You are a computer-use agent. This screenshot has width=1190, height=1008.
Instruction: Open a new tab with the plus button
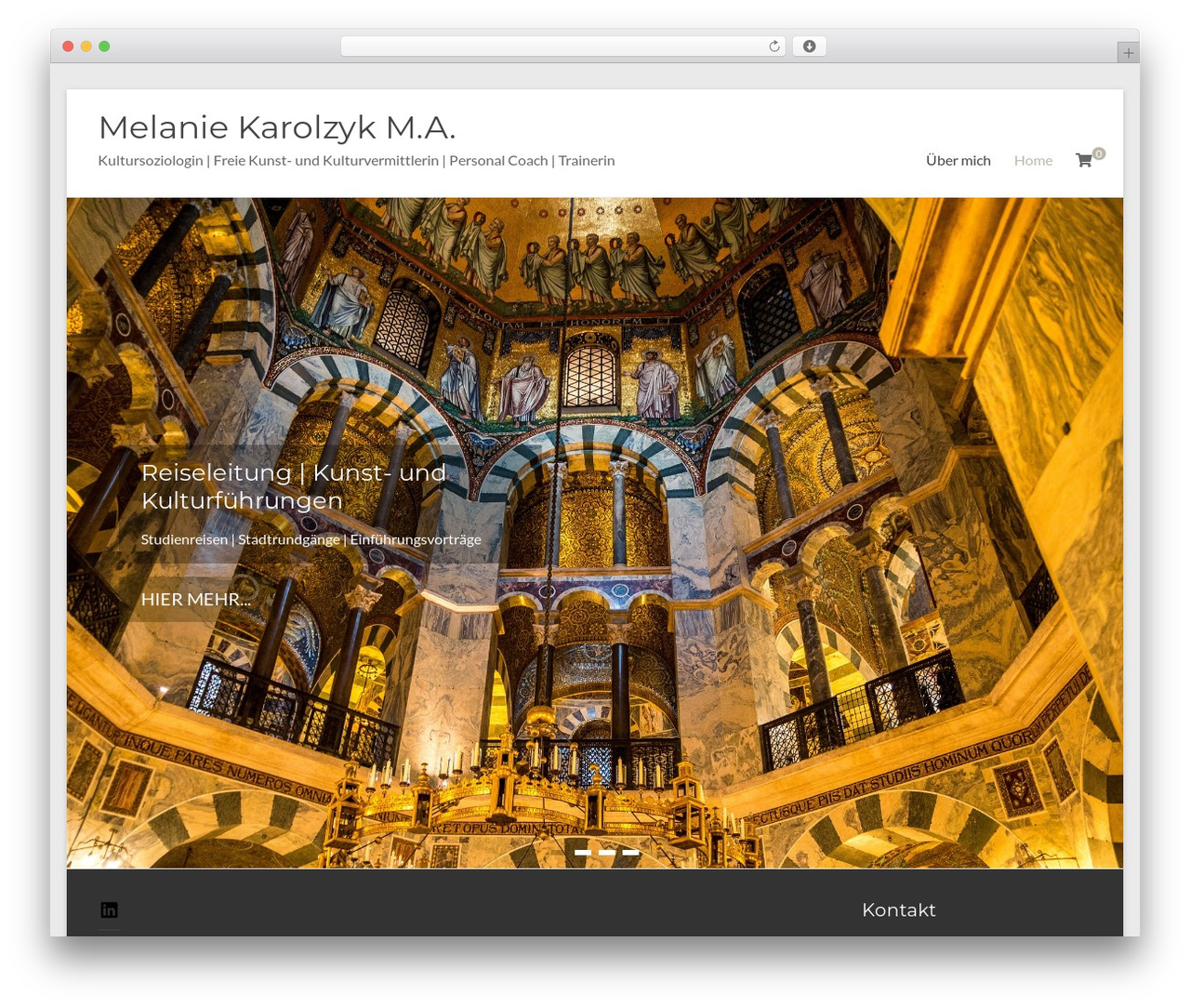1128,53
